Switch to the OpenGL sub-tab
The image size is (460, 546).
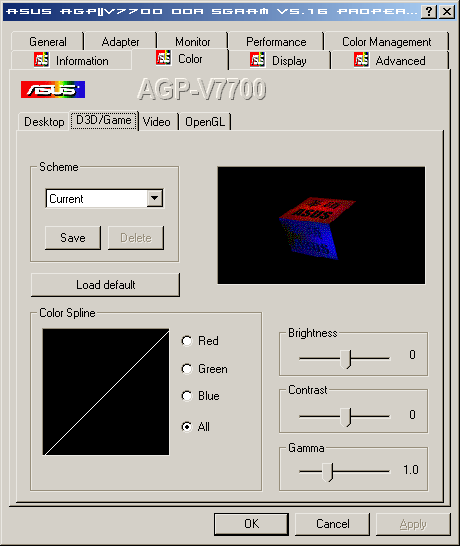coord(205,122)
